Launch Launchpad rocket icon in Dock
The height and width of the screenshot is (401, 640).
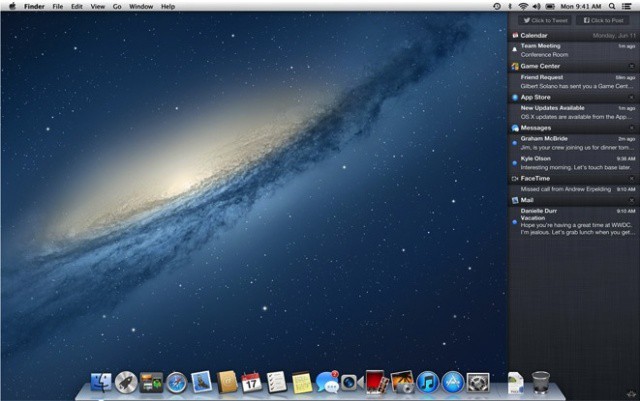coord(126,381)
